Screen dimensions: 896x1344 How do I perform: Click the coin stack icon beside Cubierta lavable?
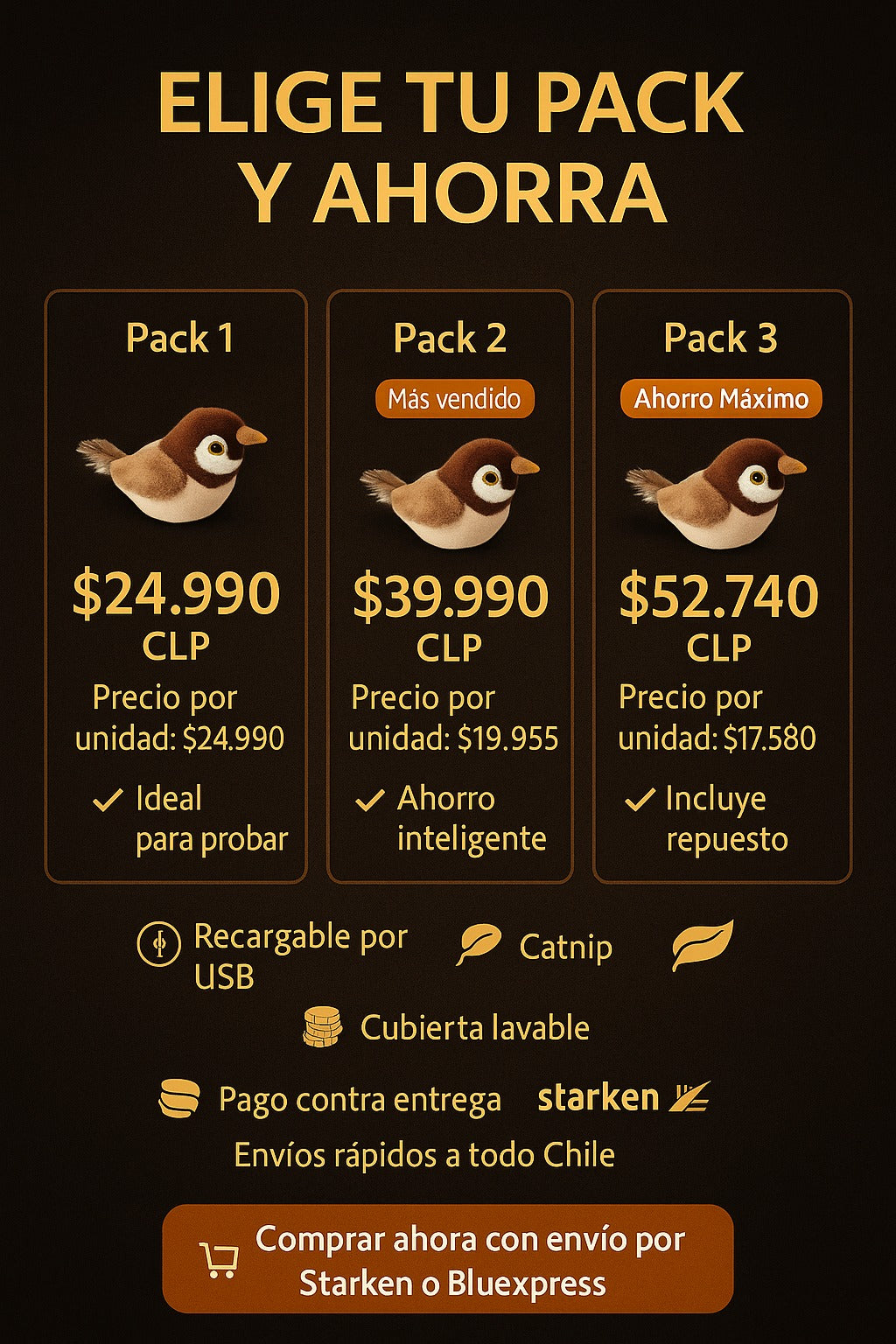(x=322, y=1027)
